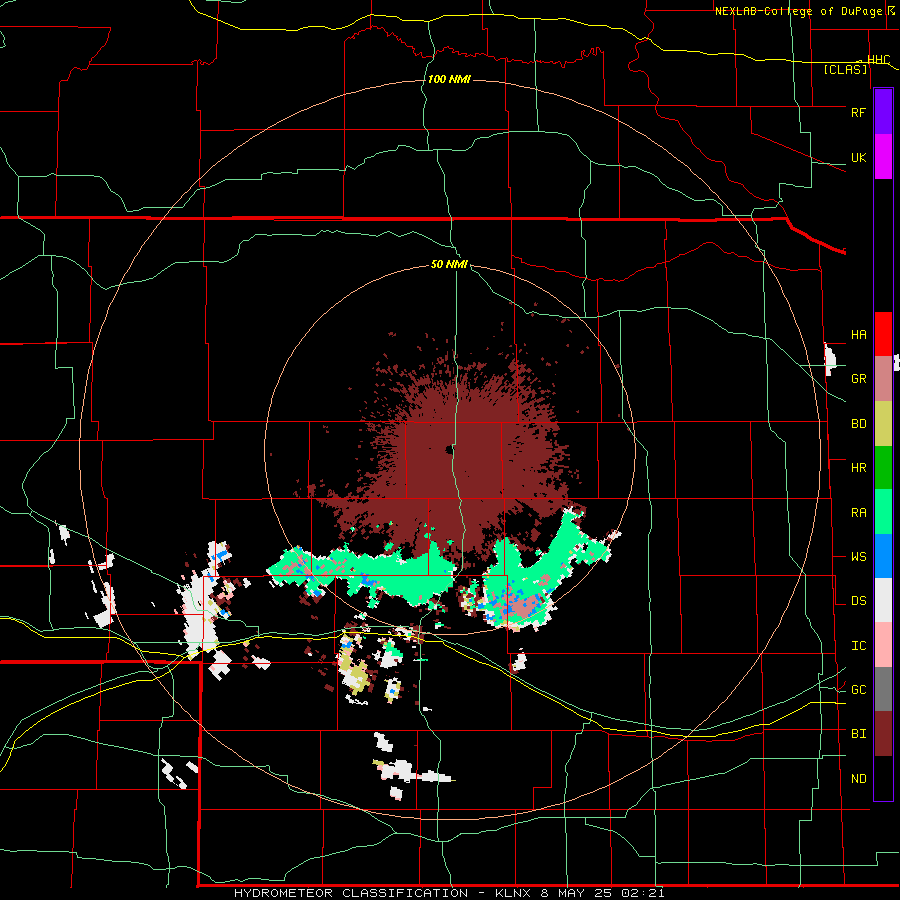Screen dimensions: 900x900
Task: Select the 'HA' hail label
Action: [x=858, y=334]
